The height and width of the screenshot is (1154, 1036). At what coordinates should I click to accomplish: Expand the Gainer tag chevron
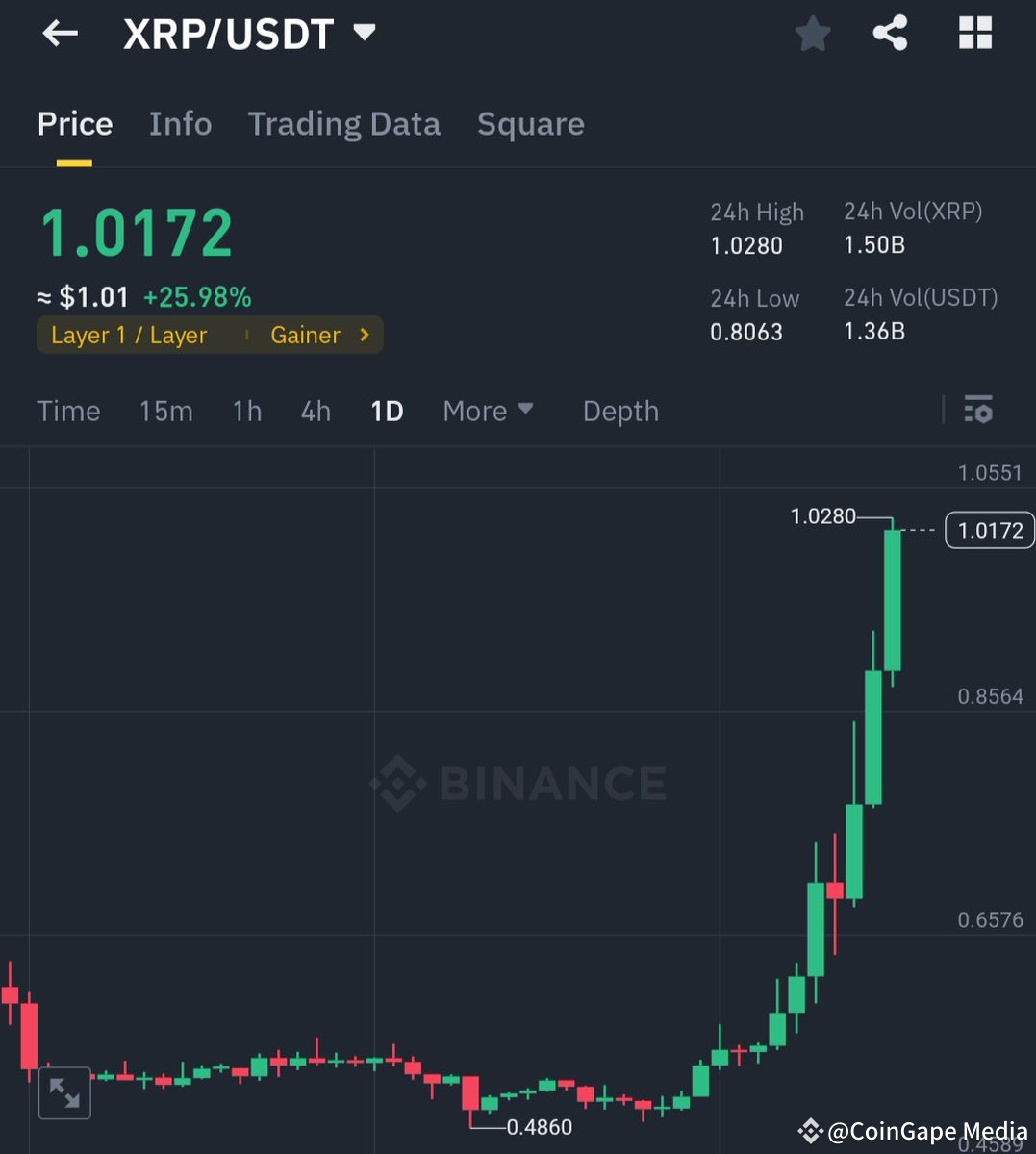[x=363, y=335]
